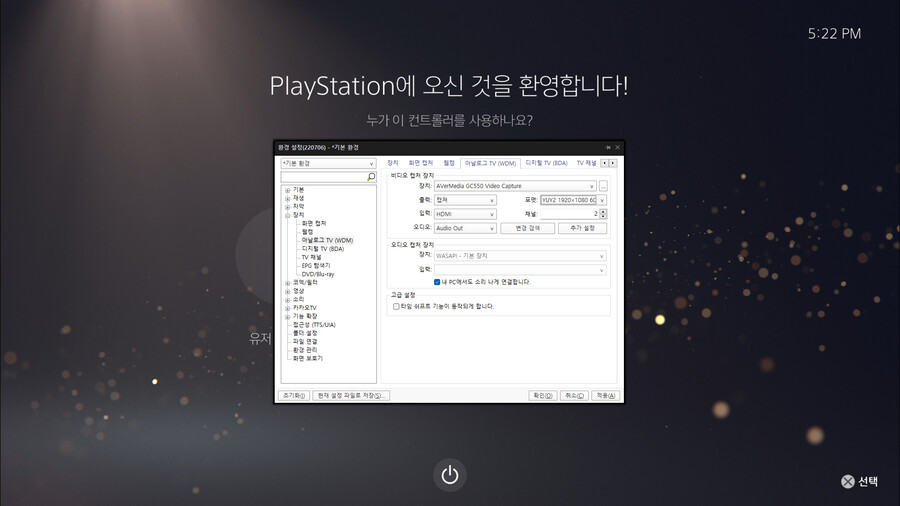Open the 포맷 dropdown showing YUY2 1920×1080
Viewport: 900px width, 506px height.
(x=573, y=200)
